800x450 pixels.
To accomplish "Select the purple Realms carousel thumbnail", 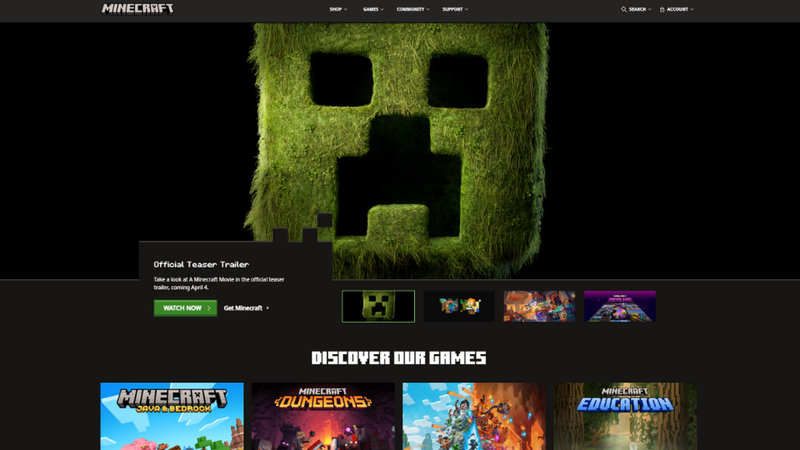I will tap(620, 306).
